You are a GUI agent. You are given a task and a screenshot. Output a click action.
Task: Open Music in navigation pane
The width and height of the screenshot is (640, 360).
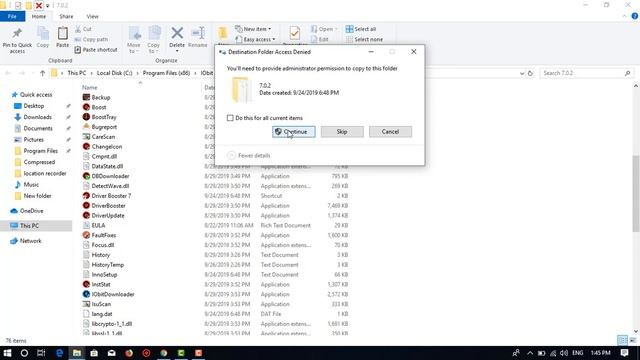pyautogui.click(x=27, y=184)
